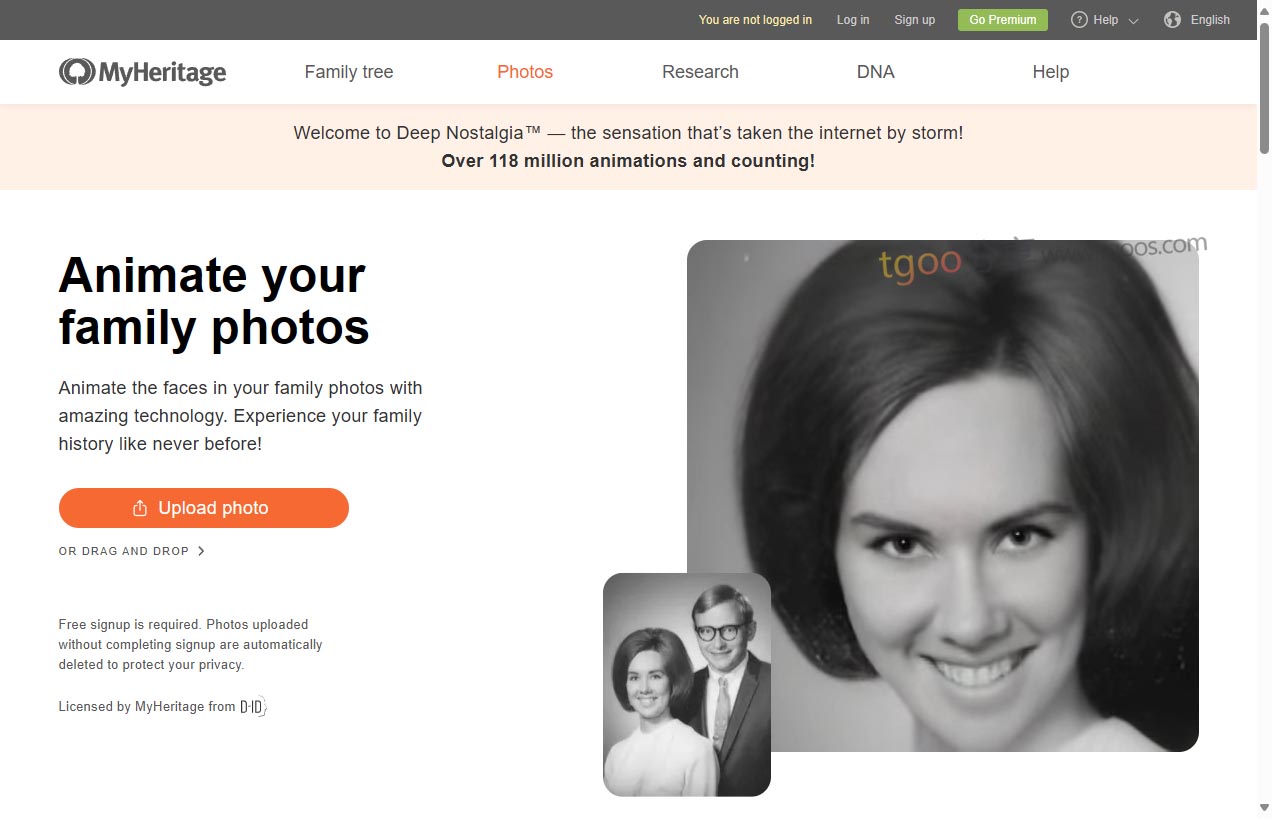Click the MyHeritage logo
Screen dimensions: 1272x819
click(142, 72)
